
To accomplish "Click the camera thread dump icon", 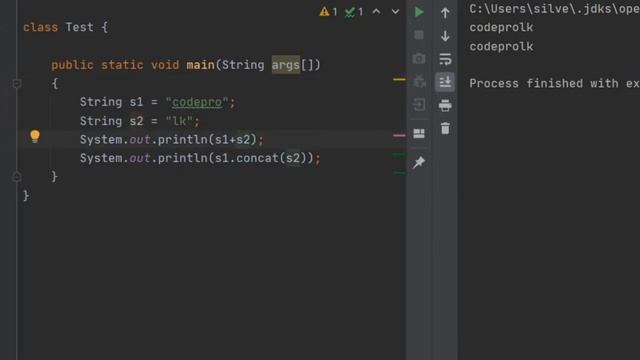I will coord(419,59).
